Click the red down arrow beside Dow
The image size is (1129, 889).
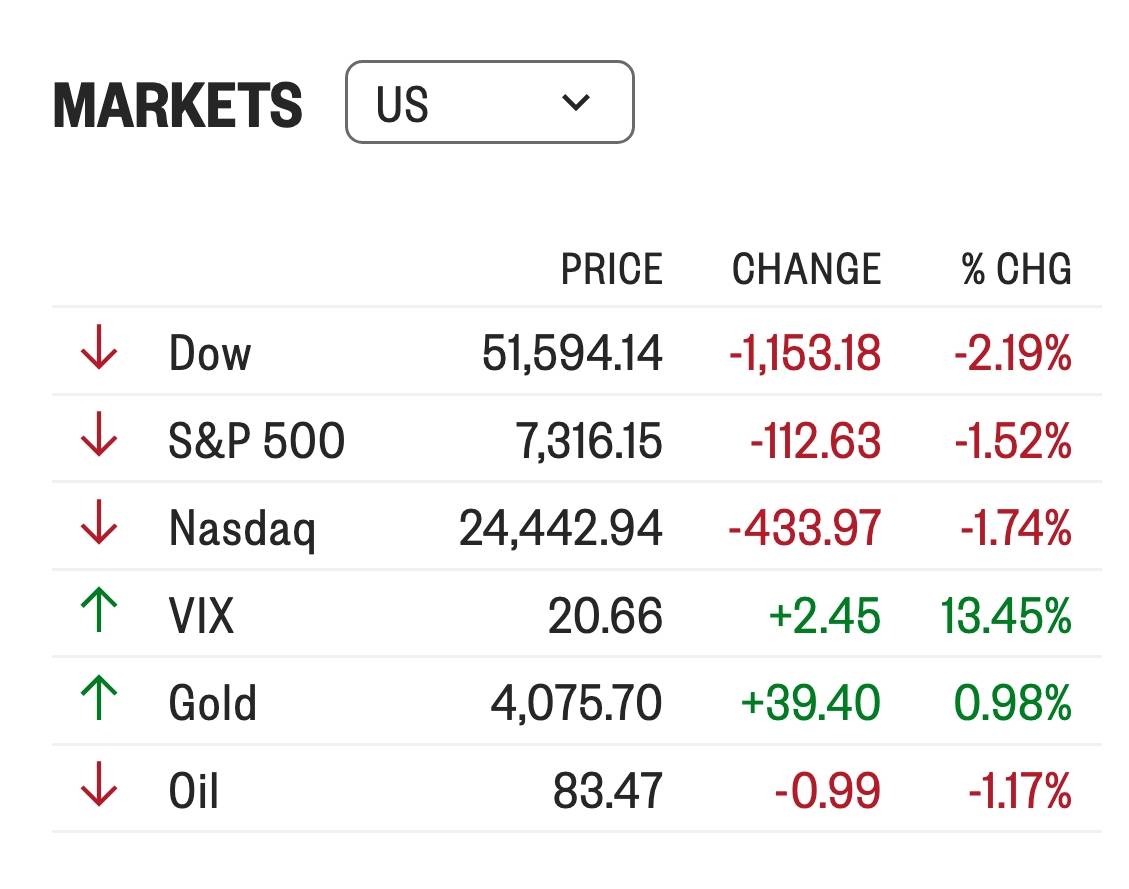coord(99,347)
